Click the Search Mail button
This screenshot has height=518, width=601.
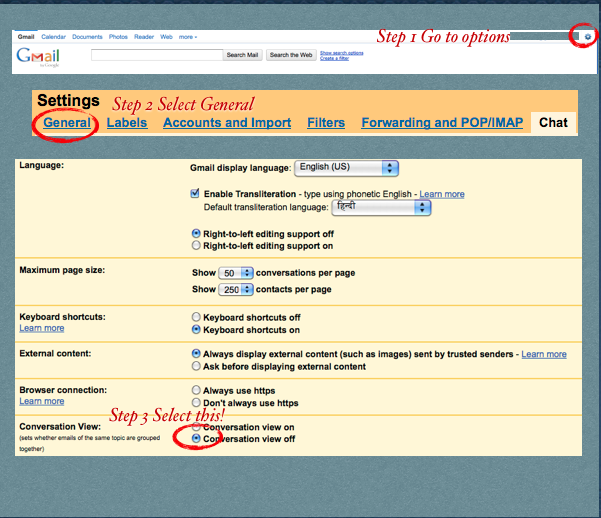click(242, 55)
